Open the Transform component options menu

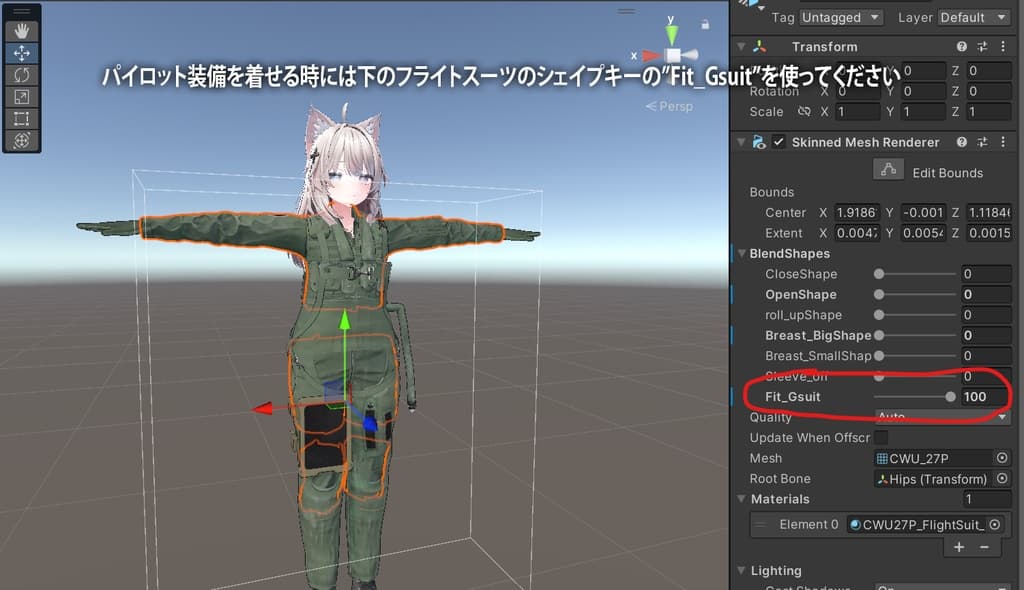coord(1003,46)
